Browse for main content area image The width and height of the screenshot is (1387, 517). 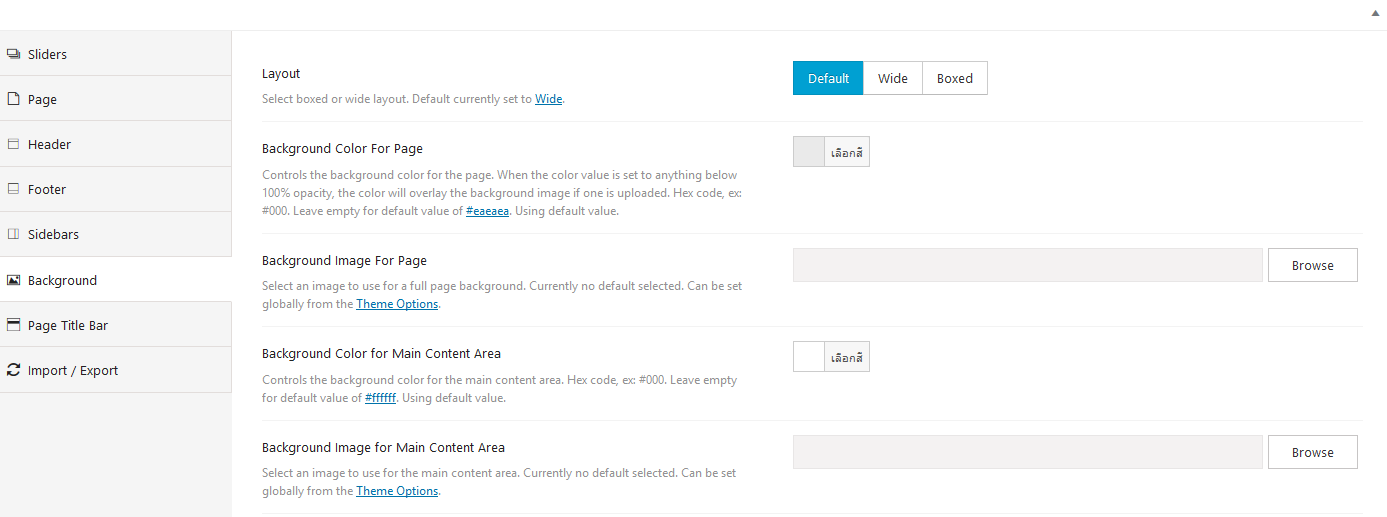point(1313,452)
